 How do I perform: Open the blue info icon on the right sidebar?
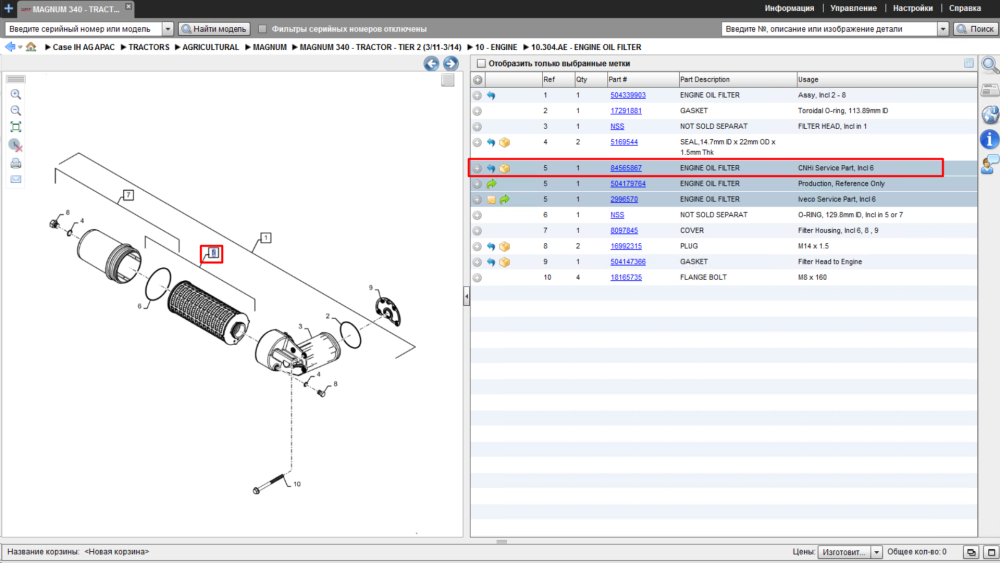click(x=990, y=139)
